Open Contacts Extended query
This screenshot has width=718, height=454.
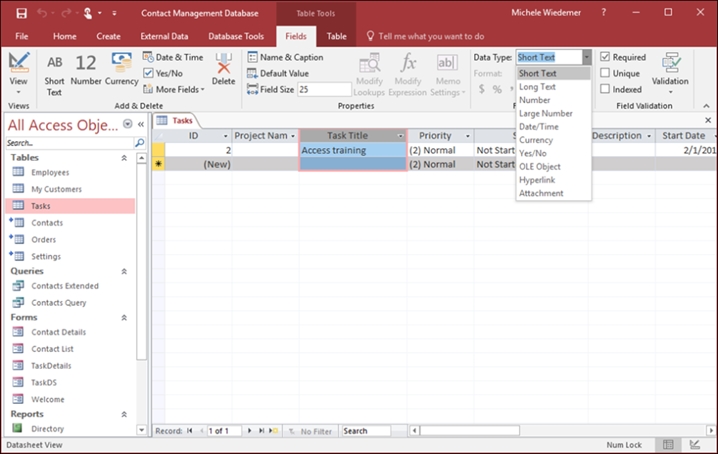click(x=65, y=286)
